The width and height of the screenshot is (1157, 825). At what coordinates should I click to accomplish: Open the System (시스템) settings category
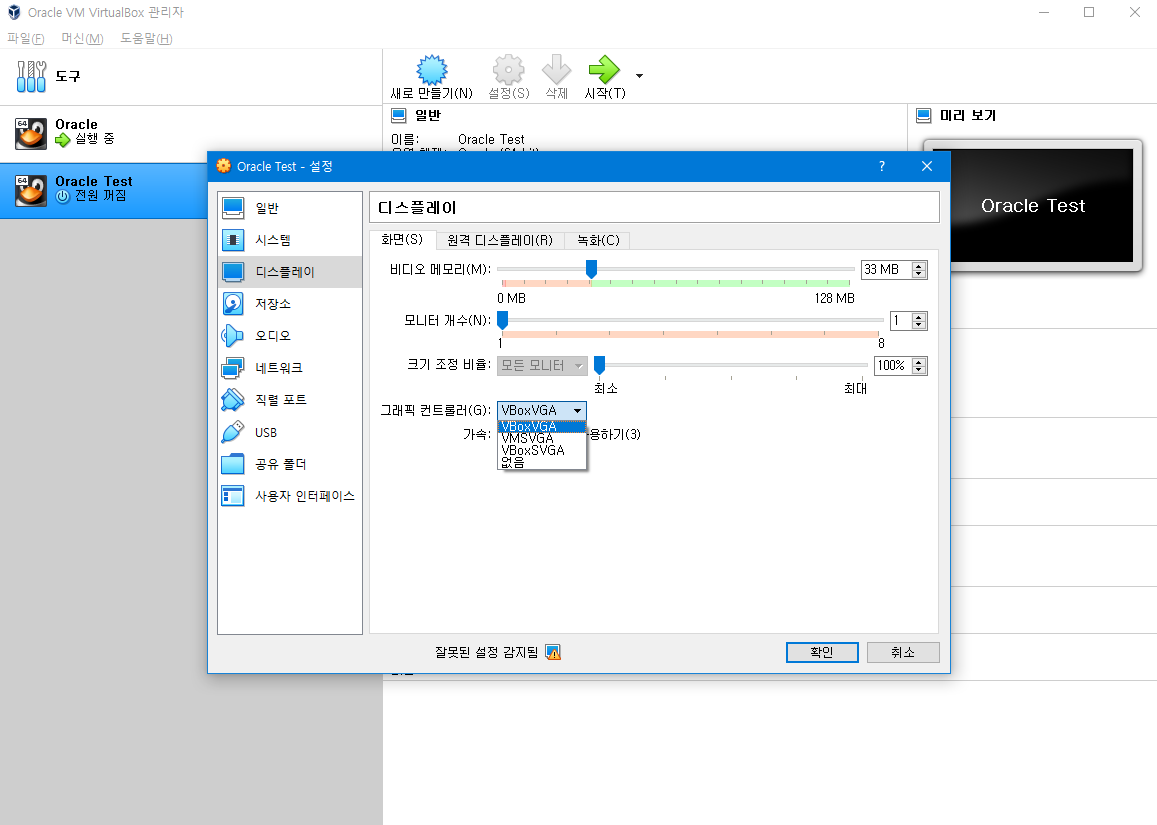coord(289,240)
